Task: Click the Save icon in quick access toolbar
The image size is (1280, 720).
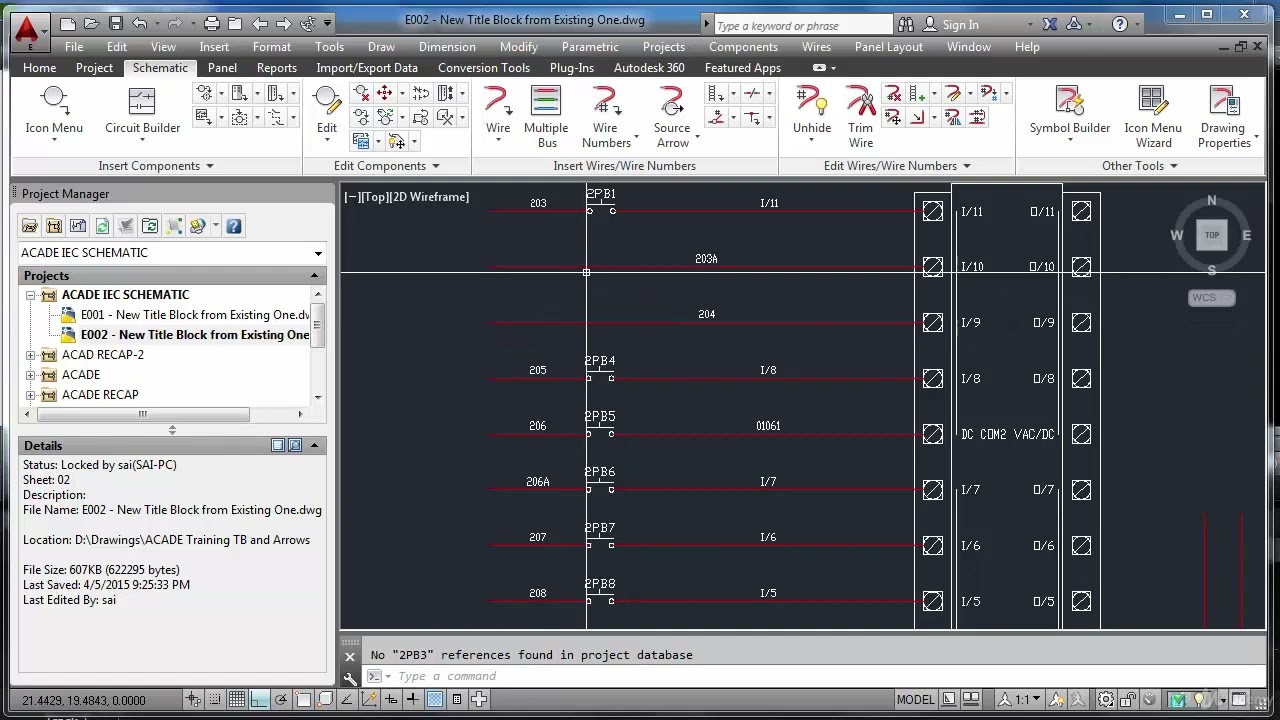Action: coord(116,23)
